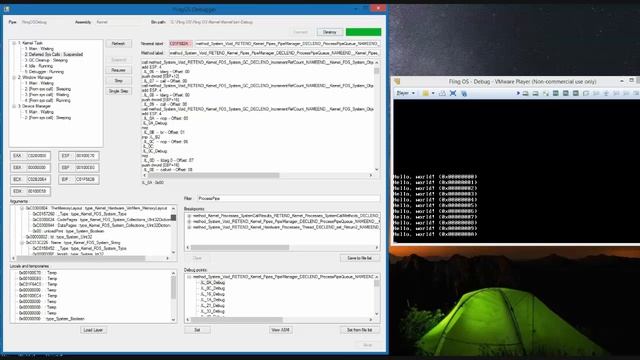640x360 pixels.
Task: Click the assembly listing horizontal scrollbar
Action: (258, 176)
